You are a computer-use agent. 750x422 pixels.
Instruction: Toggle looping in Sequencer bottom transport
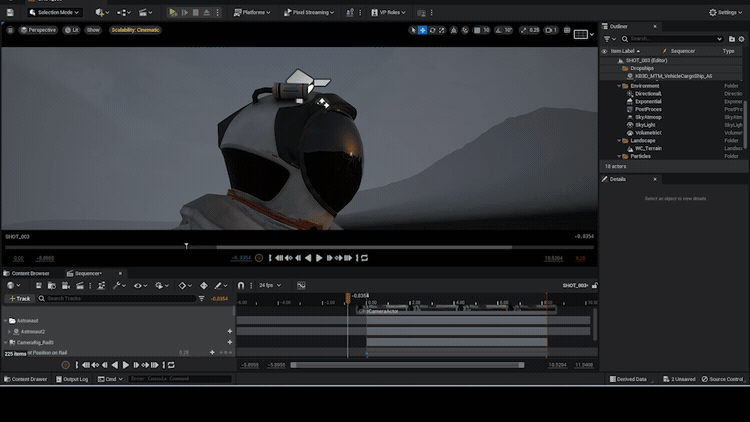(x=171, y=365)
